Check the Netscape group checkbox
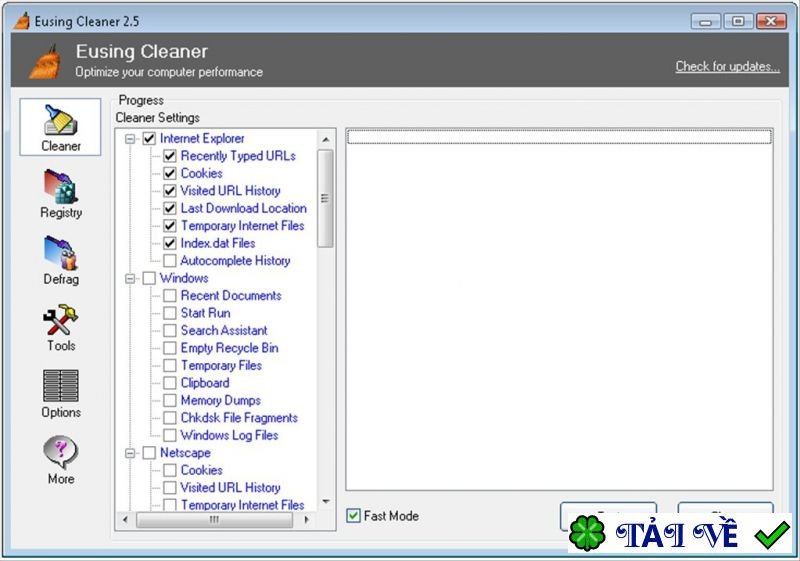Screen dimensions: 800x561 pos(149,453)
